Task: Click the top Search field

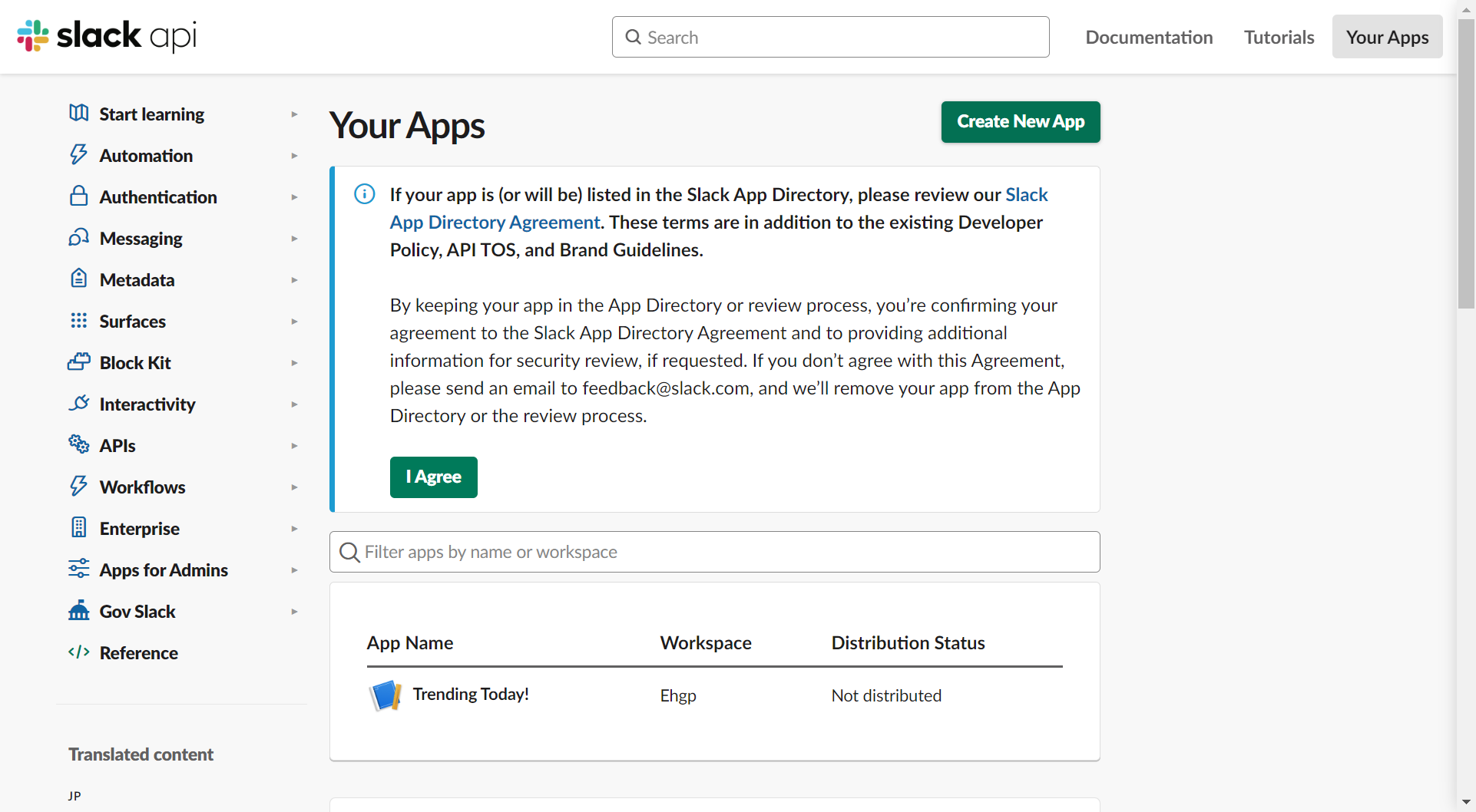Action: pyautogui.click(x=831, y=37)
